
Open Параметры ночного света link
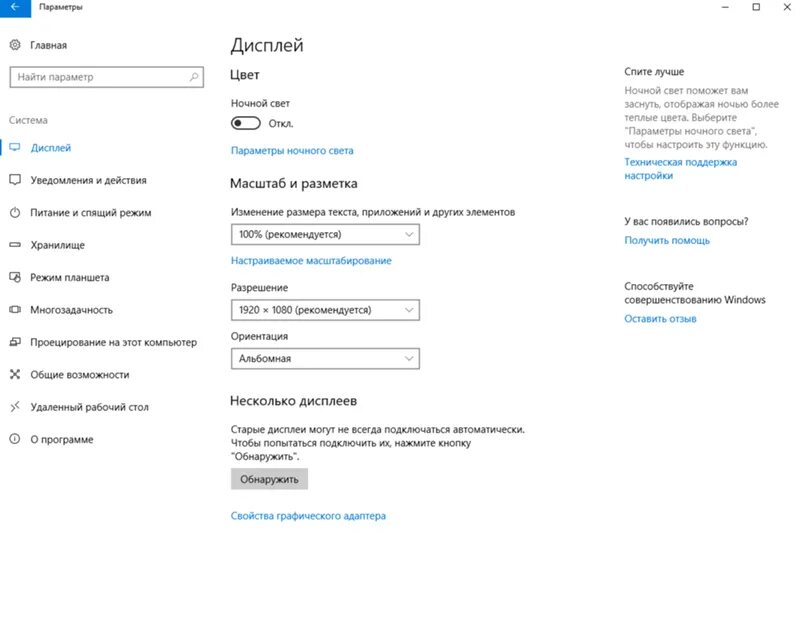(291, 151)
